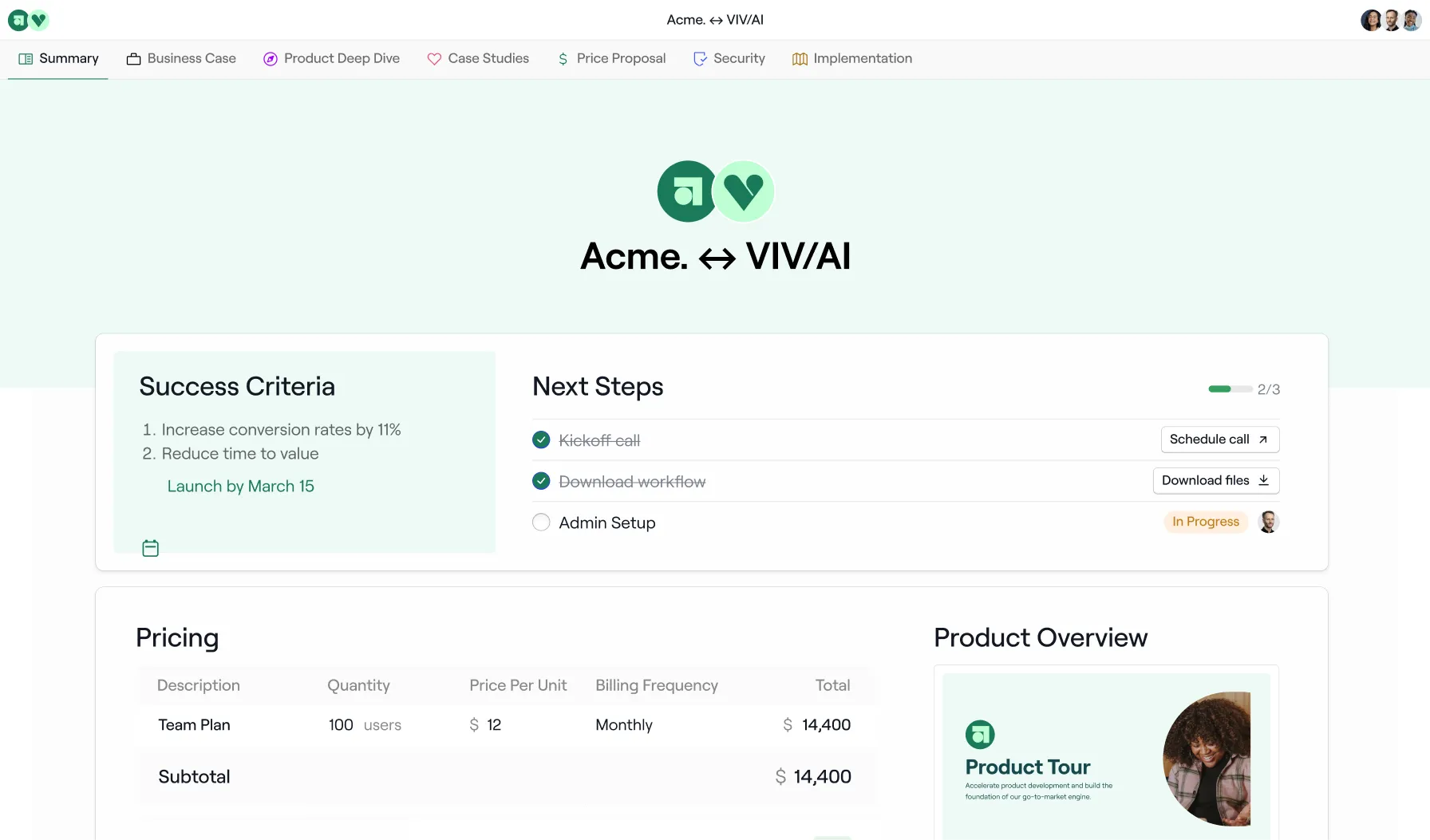Open the Product Tour thumbnail

click(1106, 755)
